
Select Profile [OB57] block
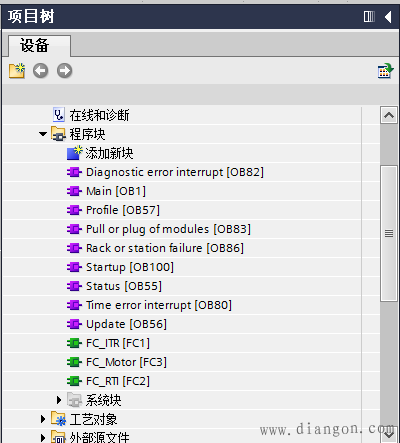[x=123, y=210]
